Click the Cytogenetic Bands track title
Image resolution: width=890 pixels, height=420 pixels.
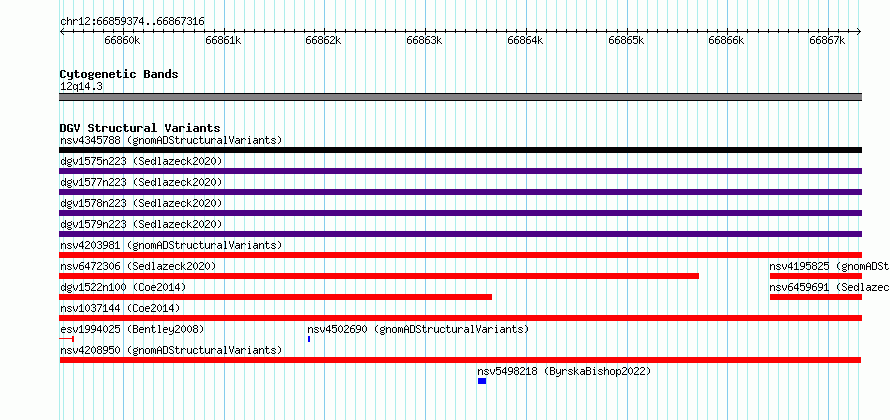click(x=119, y=74)
